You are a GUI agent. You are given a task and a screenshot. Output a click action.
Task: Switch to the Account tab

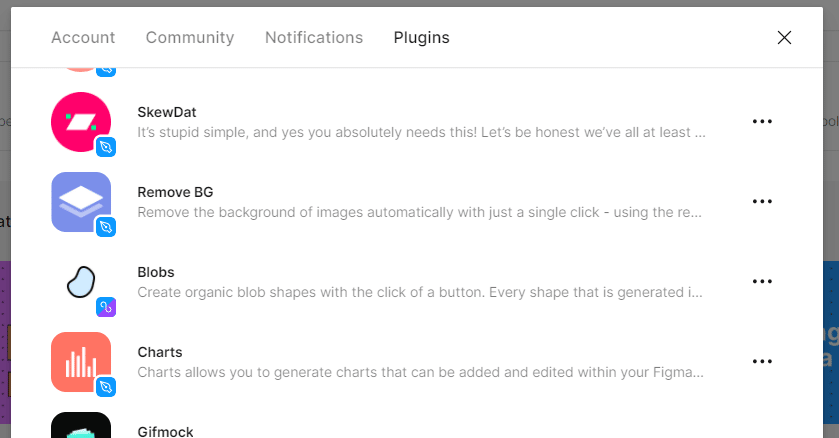[x=83, y=37]
